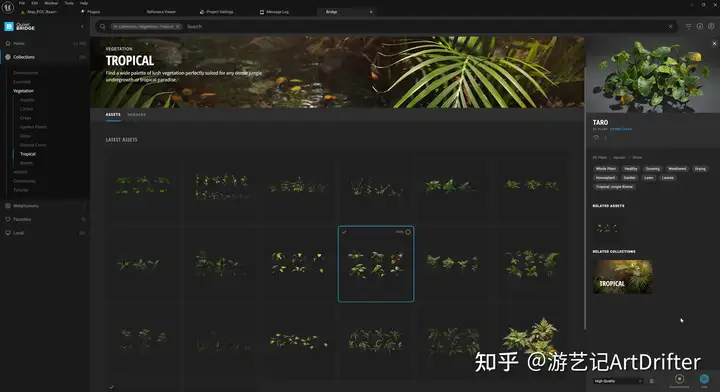
Task: Open the Edit menu
Action: (x=34, y=3)
